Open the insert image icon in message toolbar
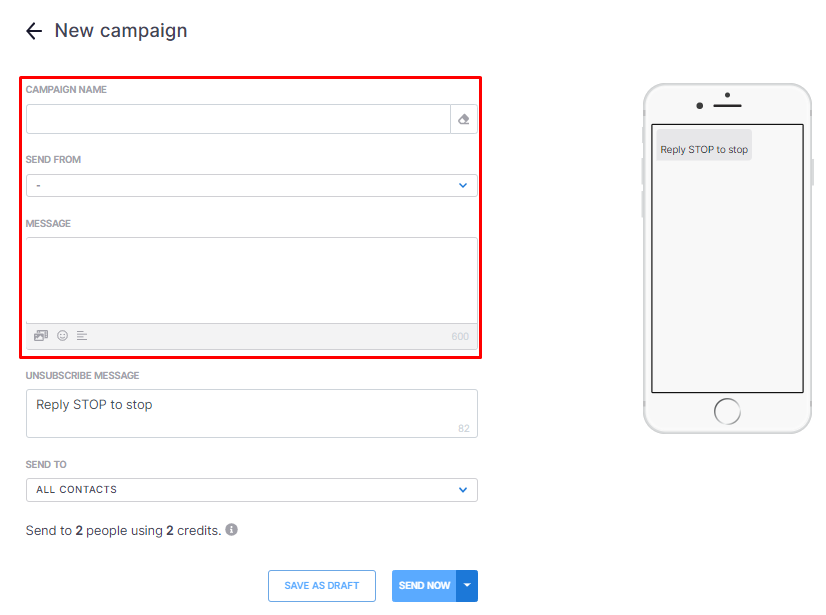Screen dimensions: 826x615 pos(41,336)
